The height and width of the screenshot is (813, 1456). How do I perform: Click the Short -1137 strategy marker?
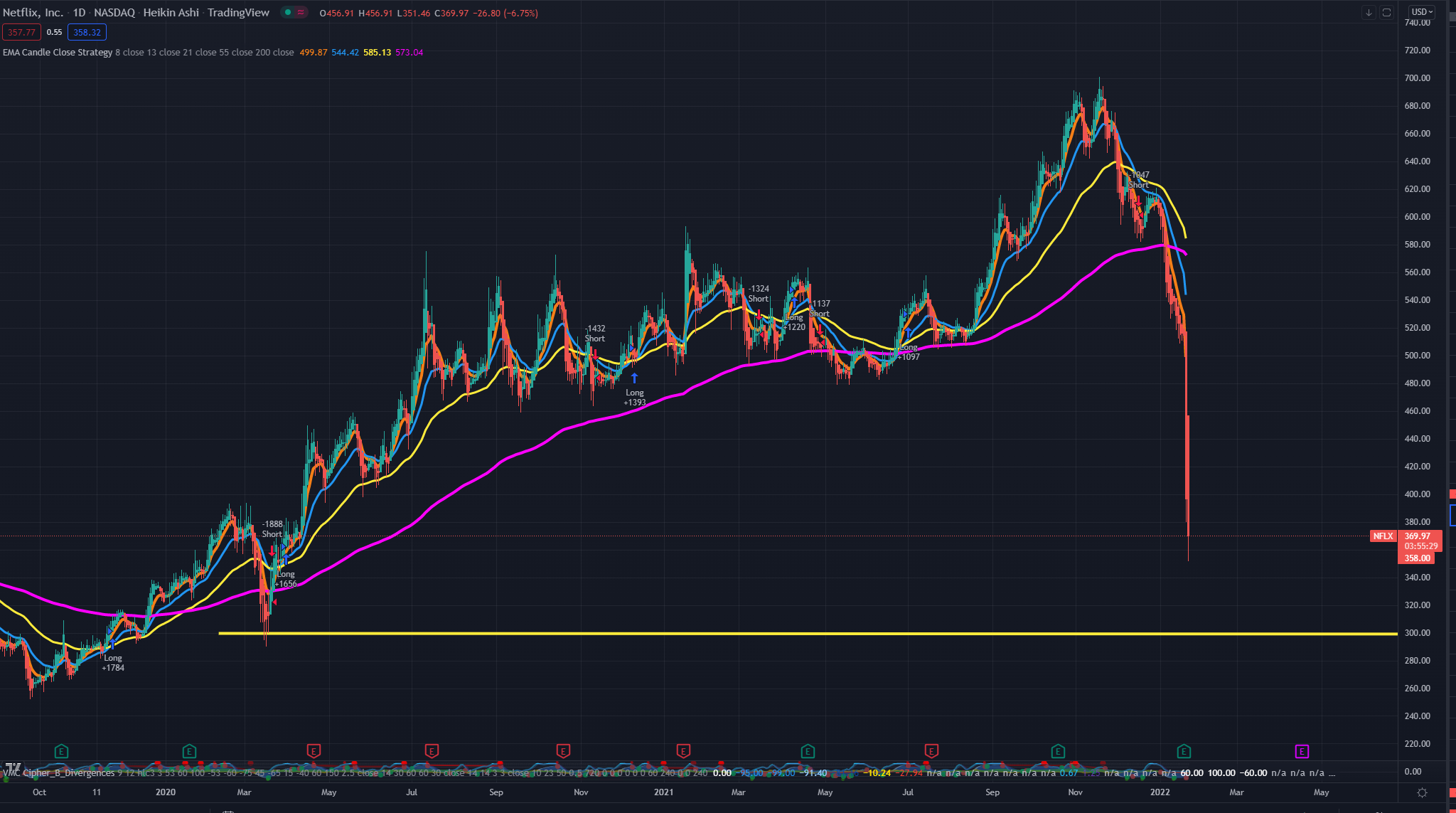(x=820, y=309)
